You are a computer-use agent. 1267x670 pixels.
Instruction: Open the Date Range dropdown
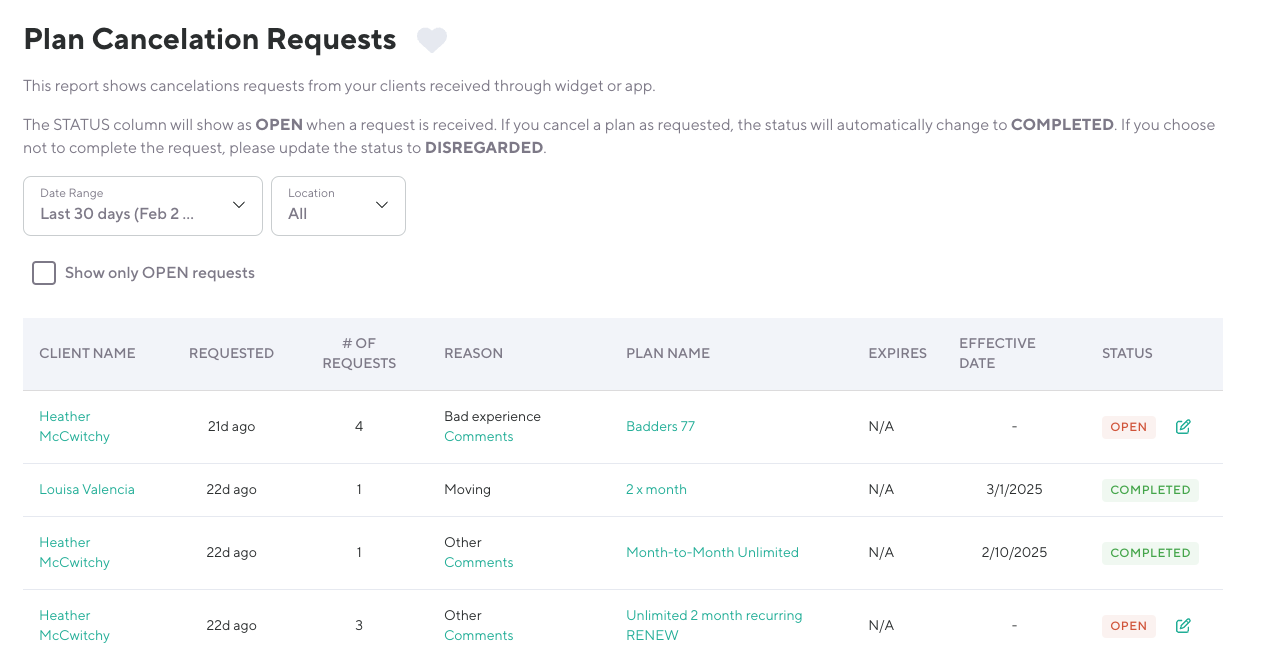click(143, 206)
